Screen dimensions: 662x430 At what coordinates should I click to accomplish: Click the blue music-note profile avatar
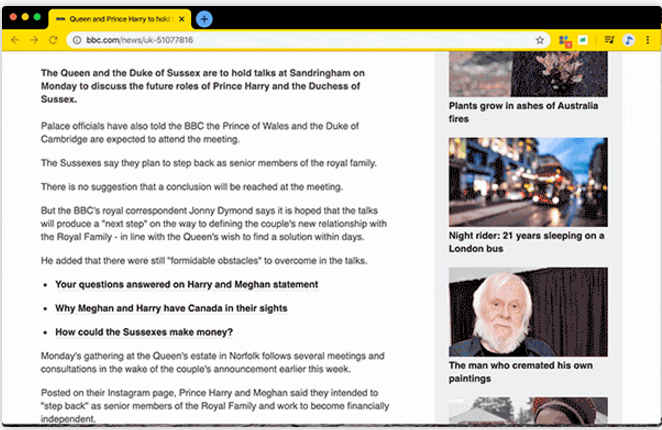point(629,40)
